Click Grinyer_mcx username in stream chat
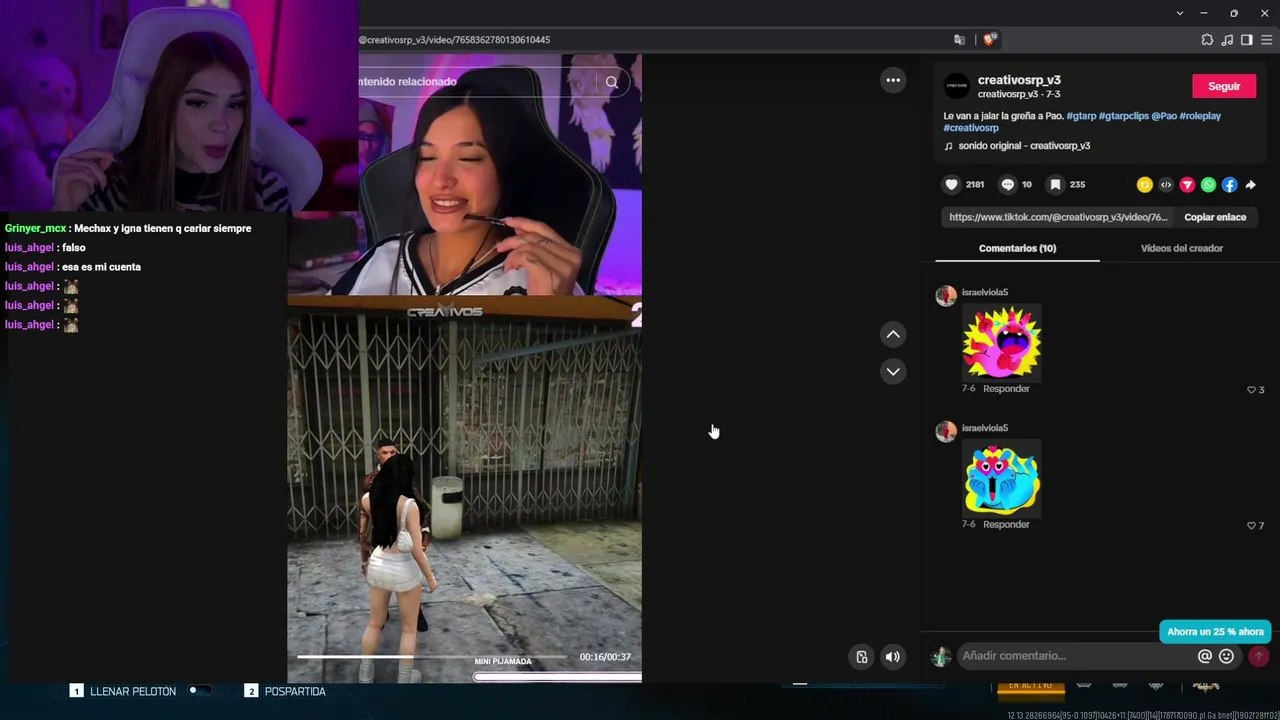This screenshot has height=720, width=1280. click(x=35, y=229)
